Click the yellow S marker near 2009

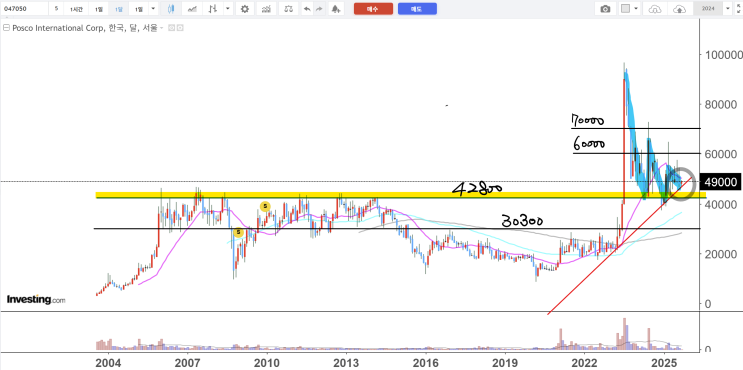coord(238,232)
